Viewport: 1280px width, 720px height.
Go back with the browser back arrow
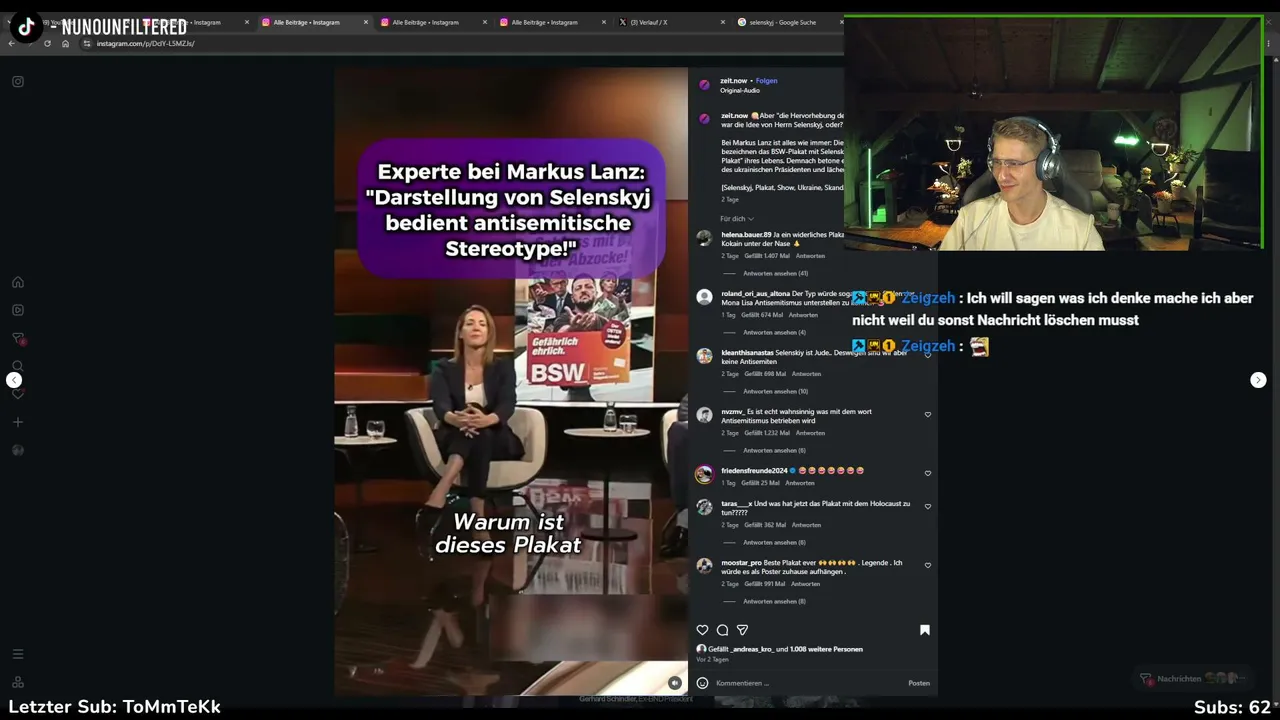pyautogui.click(x=11, y=44)
